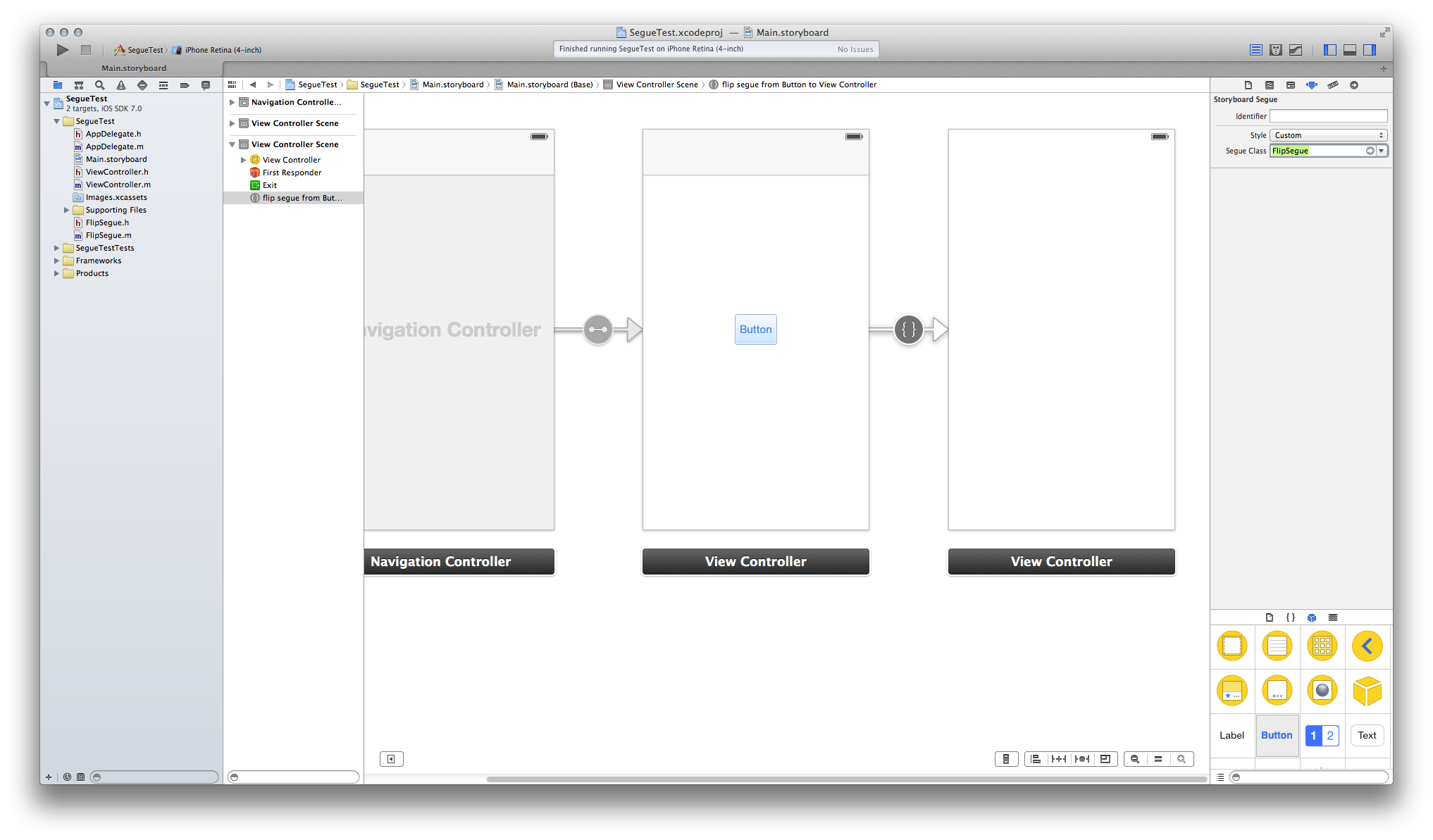The width and height of the screenshot is (1433, 840).
Task: Click the Run play button
Action: [63, 50]
